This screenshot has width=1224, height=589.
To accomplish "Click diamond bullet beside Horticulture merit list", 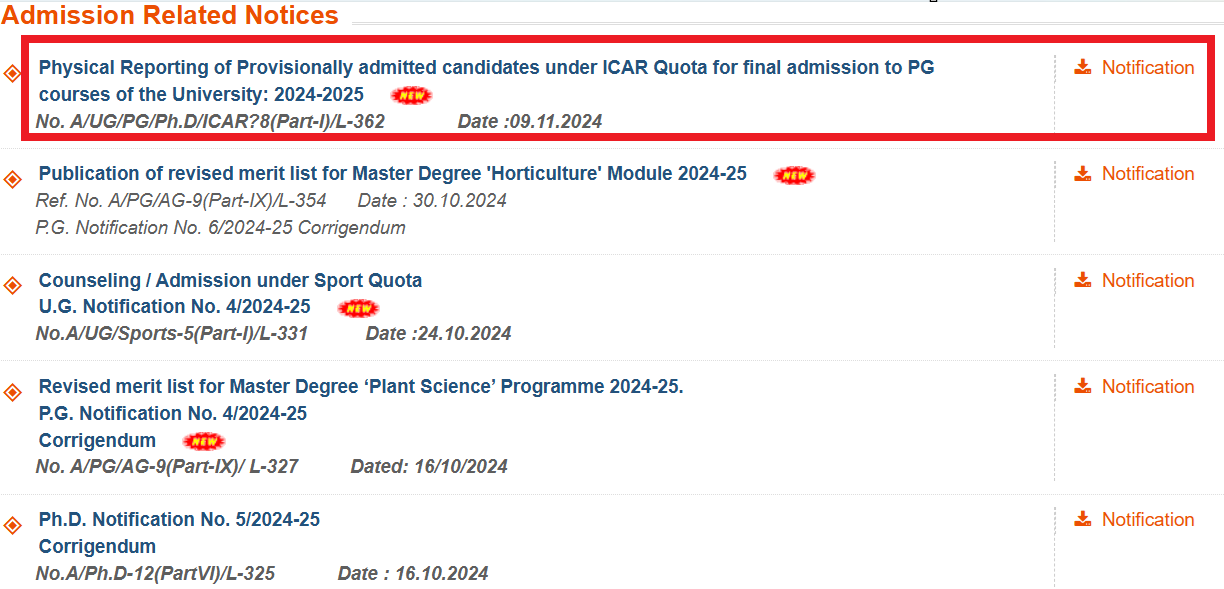I will (13, 179).
